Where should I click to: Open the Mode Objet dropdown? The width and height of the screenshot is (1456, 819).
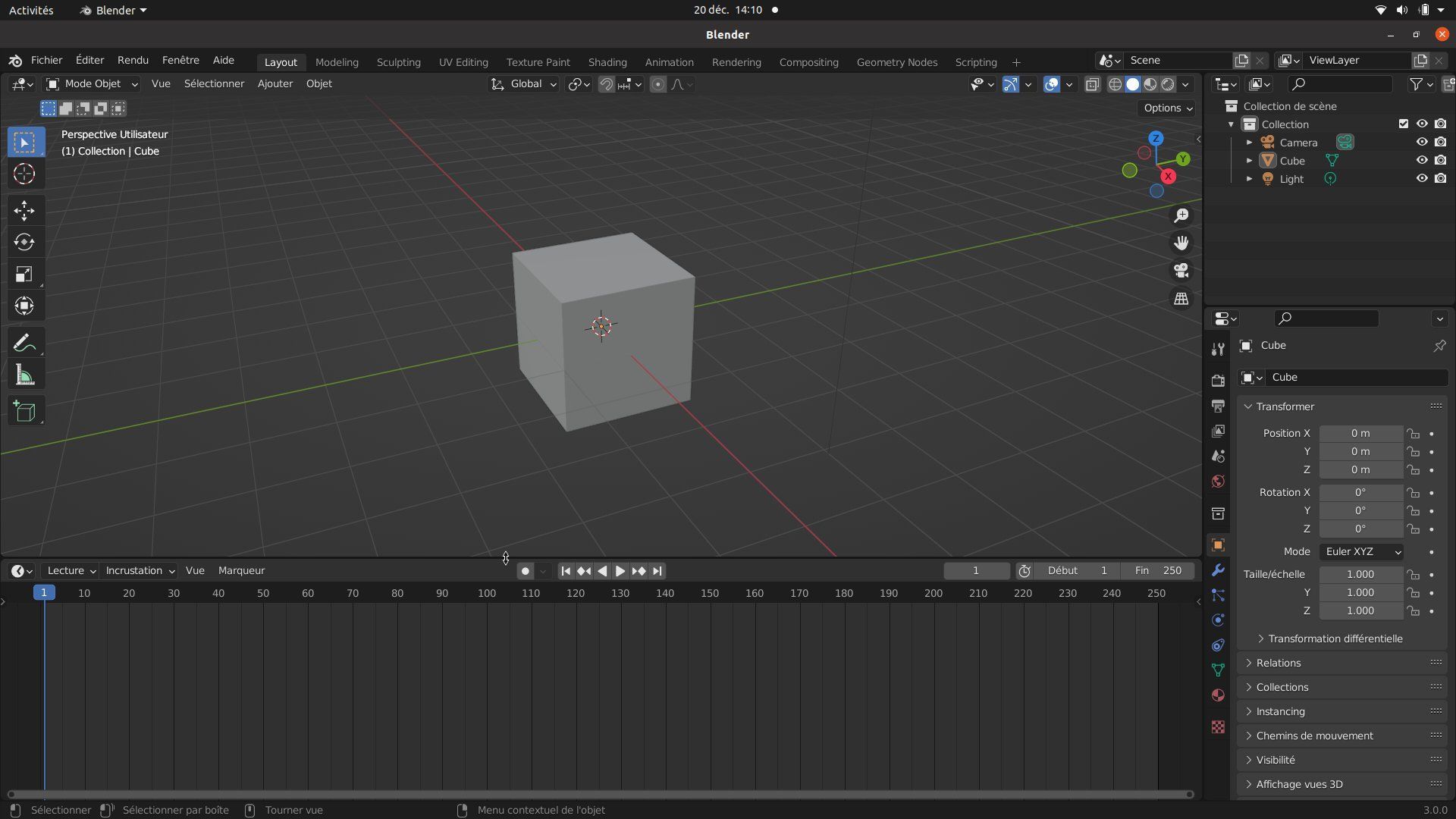(x=92, y=84)
